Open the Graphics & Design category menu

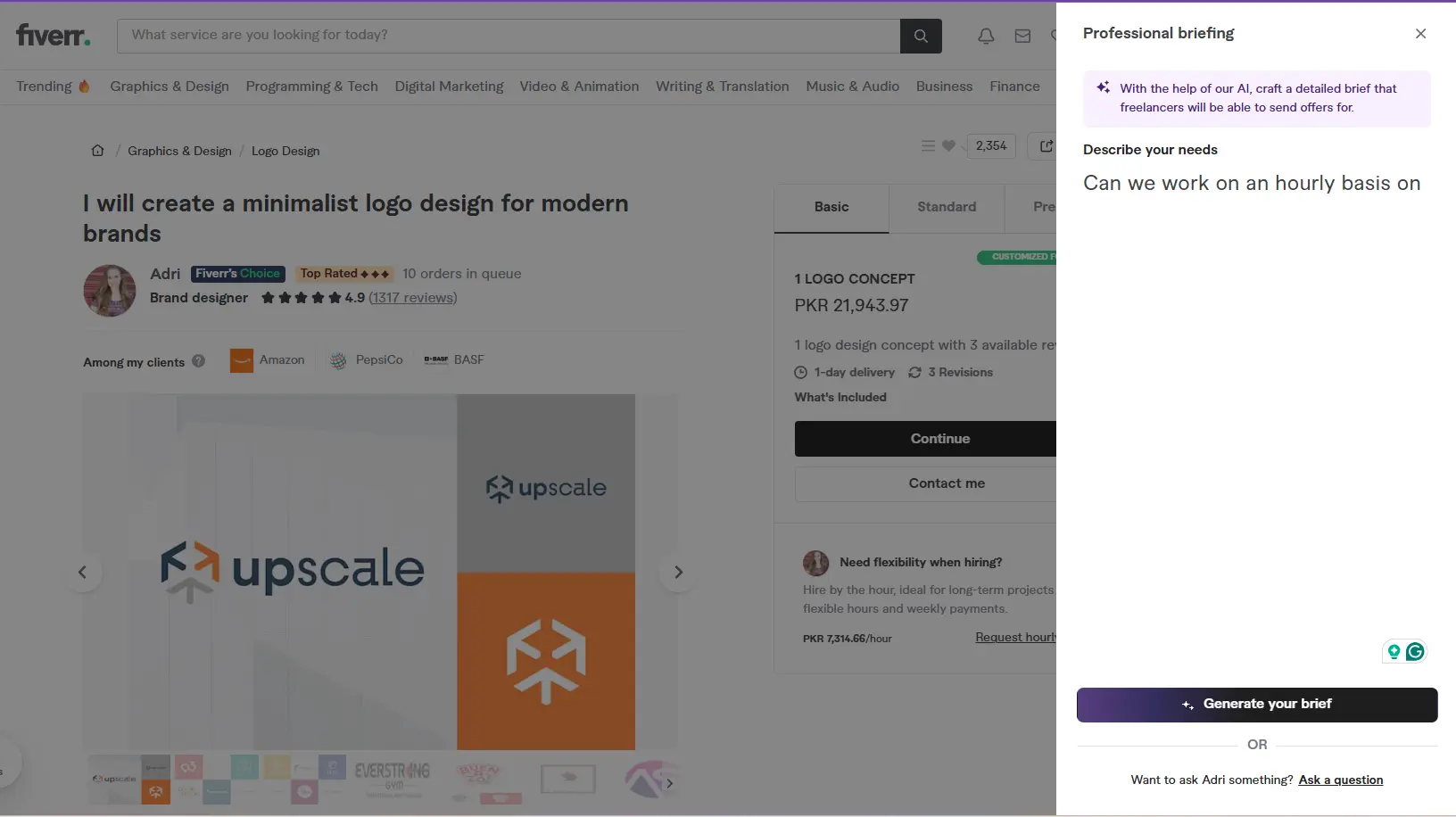click(170, 87)
